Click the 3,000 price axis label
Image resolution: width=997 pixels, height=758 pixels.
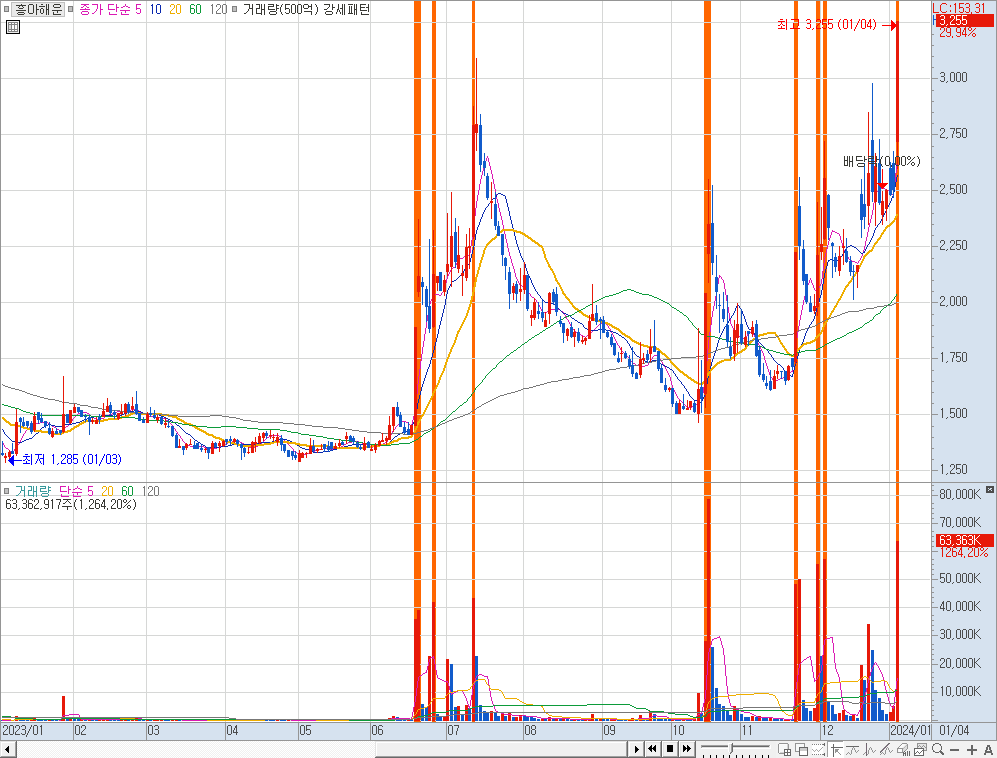tap(953, 78)
